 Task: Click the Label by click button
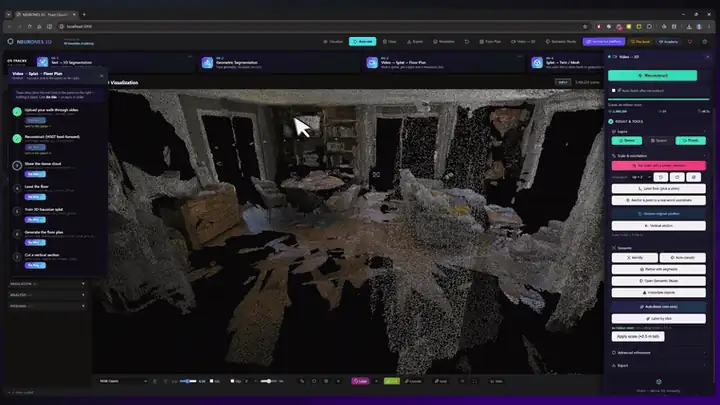click(658, 319)
